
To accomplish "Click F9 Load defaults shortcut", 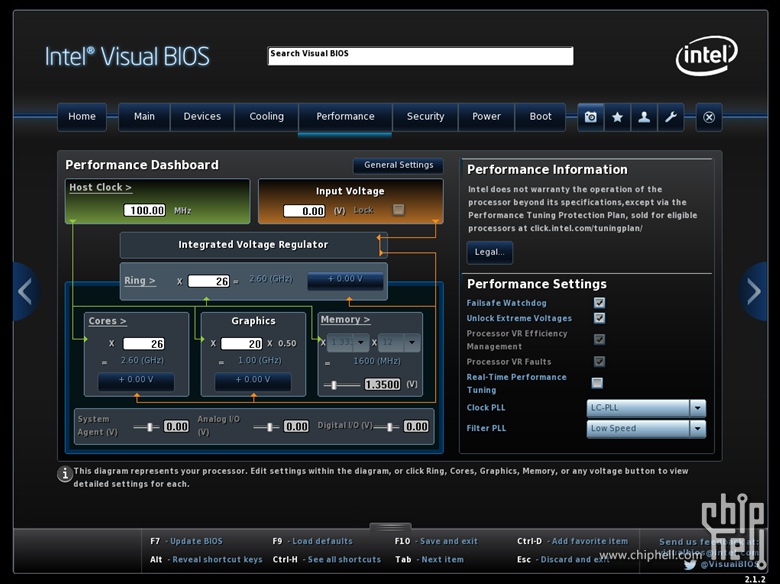I will (312, 541).
